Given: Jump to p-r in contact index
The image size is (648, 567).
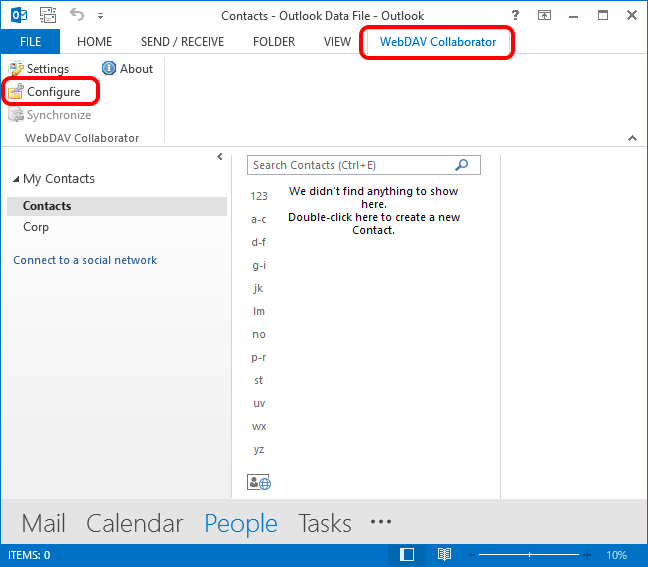Looking at the screenshot, I should click(x=259, y=357).
